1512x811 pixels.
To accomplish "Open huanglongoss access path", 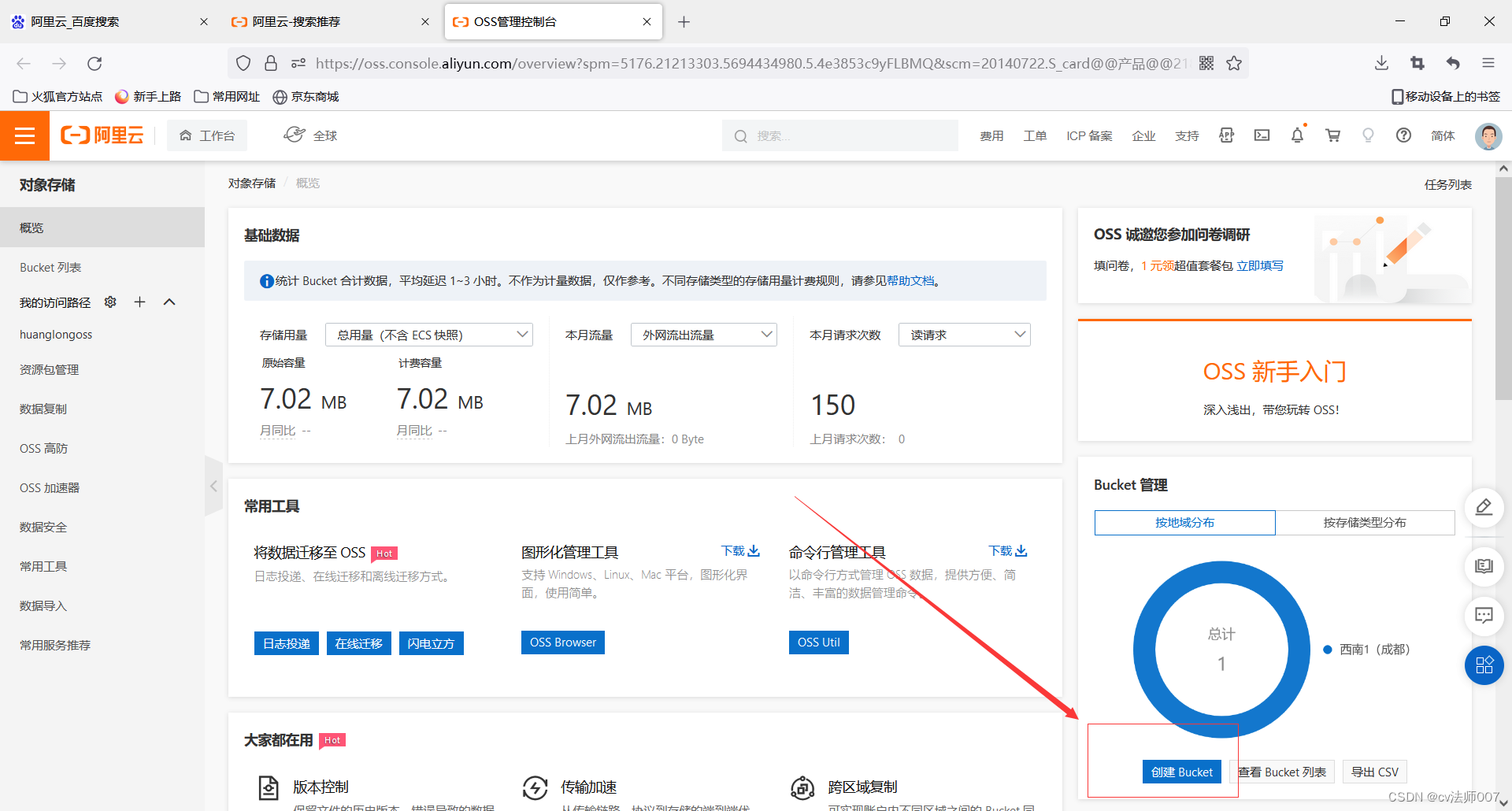I will (x=56, y=335).
